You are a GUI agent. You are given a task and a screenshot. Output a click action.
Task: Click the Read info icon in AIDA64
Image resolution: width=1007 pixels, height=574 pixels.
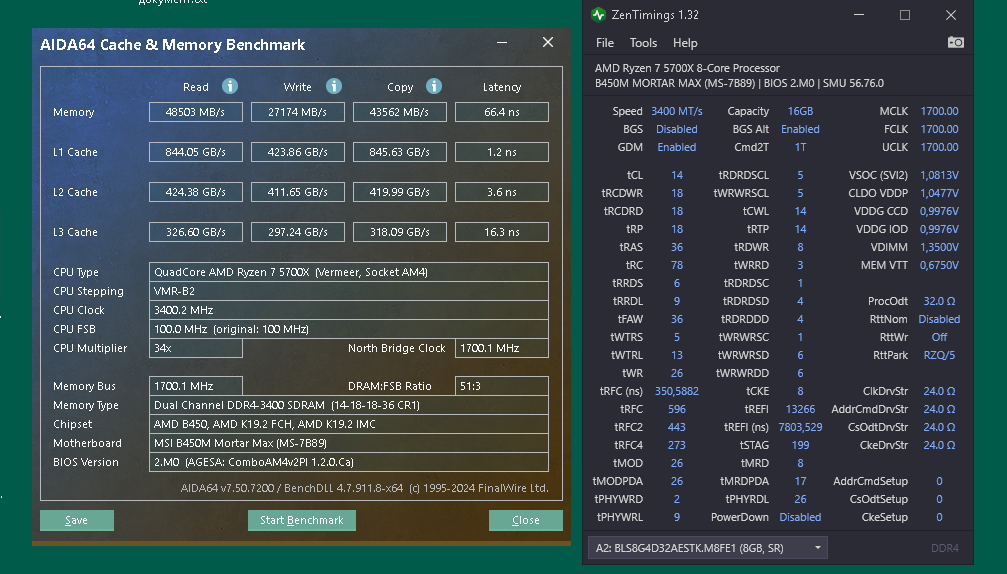(230, 86)
